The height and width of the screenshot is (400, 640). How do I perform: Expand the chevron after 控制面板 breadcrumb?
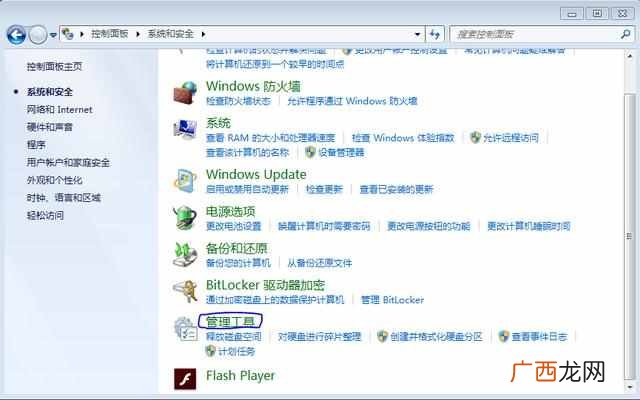pos(138,34)
